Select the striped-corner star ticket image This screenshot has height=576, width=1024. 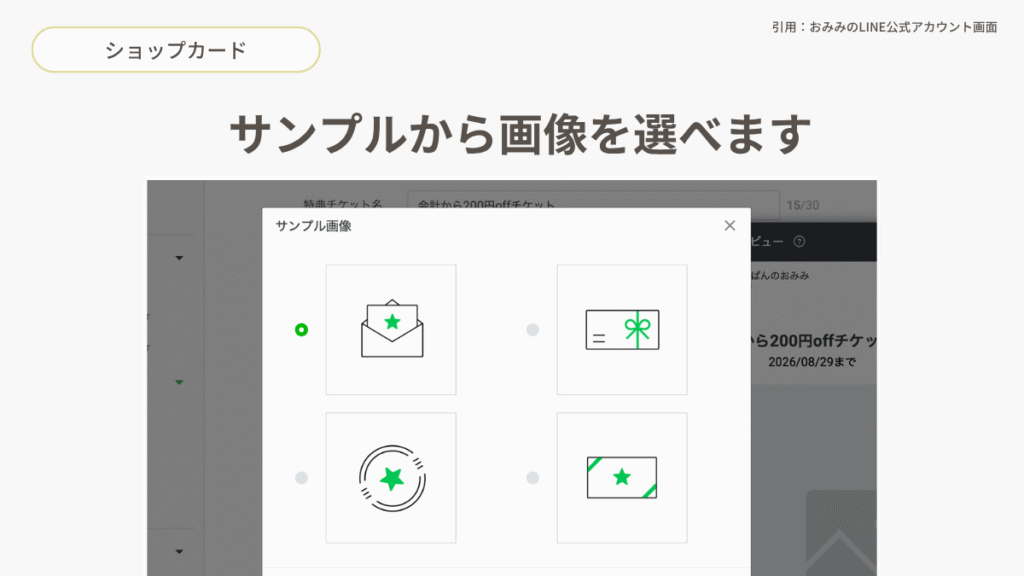tap(622, 478)
